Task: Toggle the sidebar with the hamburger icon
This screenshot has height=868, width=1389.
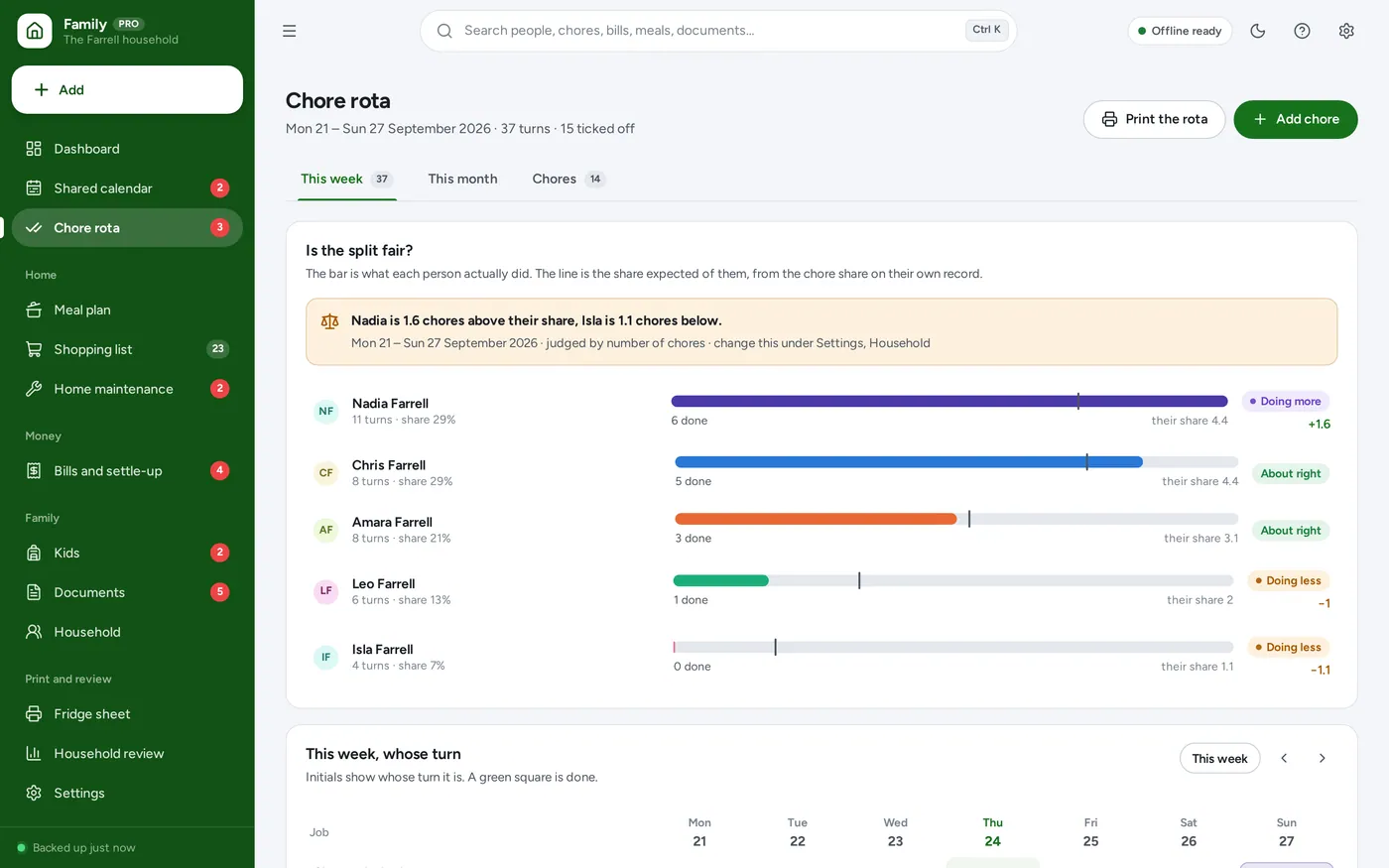Action: pos(290,31)
